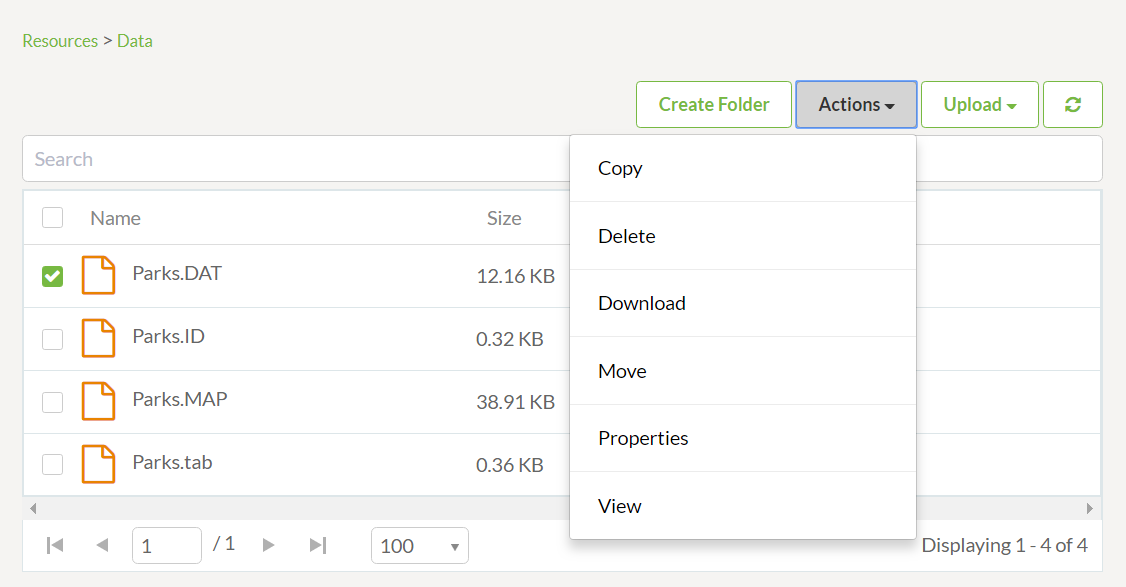Click the refresh icon button
Image resolution: width=1126 pixels, height=587 pixels.
(1072, 105)
